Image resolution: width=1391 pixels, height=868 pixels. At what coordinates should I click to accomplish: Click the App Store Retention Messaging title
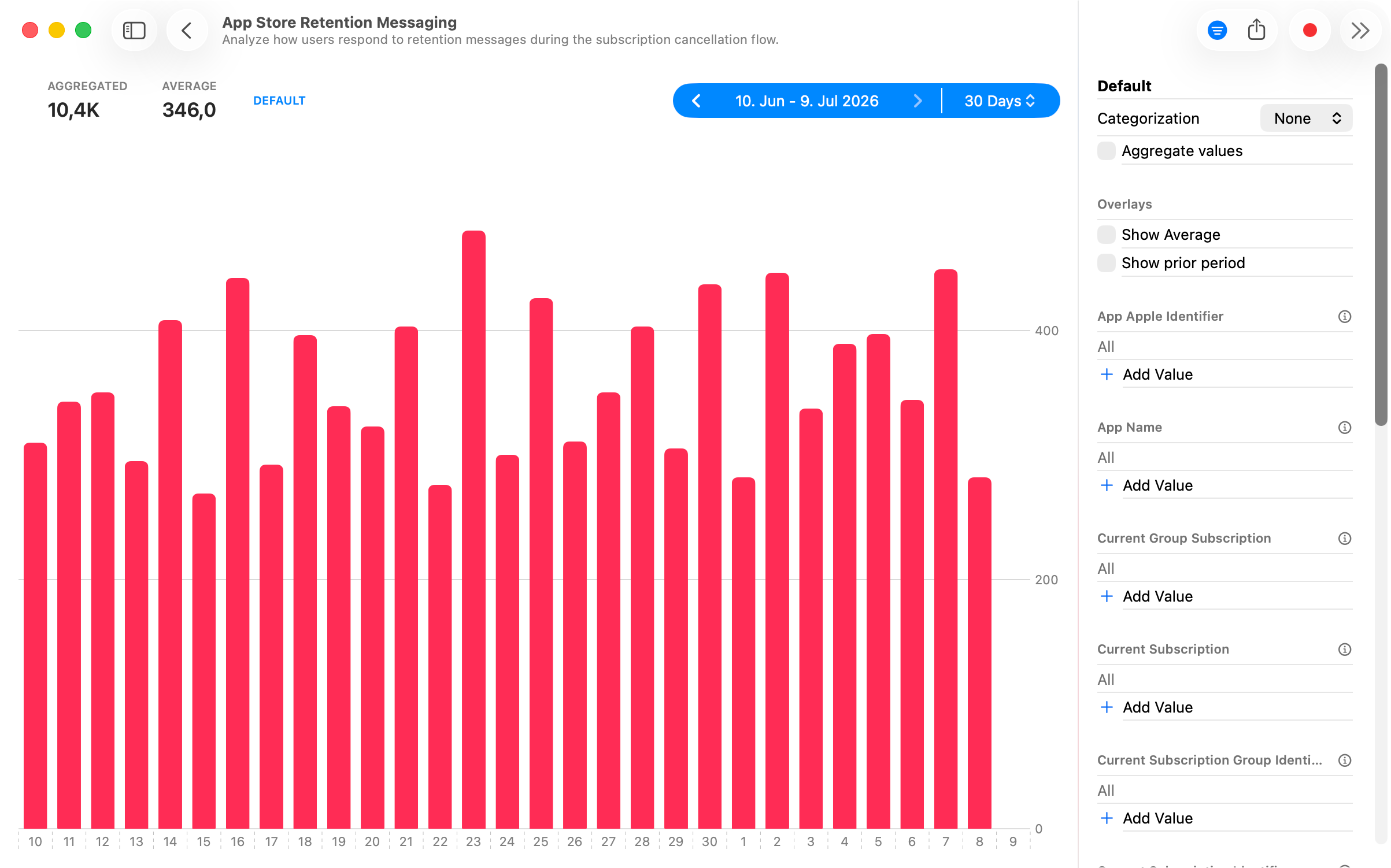[x=339, y=22]
